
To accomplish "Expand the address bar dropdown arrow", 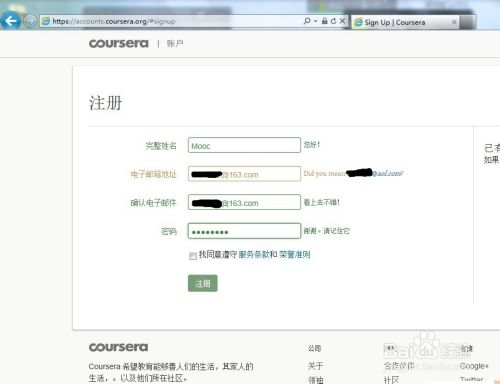I will [x=315, y=21].
